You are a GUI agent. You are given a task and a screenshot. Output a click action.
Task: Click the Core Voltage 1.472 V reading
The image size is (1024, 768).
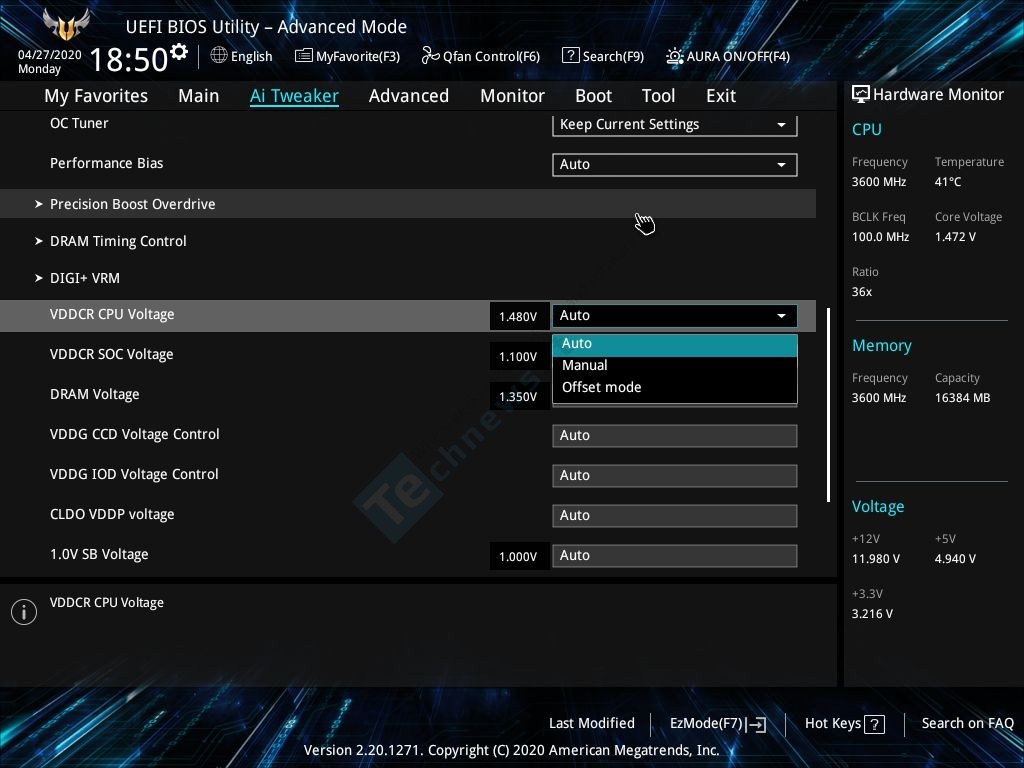955,237
